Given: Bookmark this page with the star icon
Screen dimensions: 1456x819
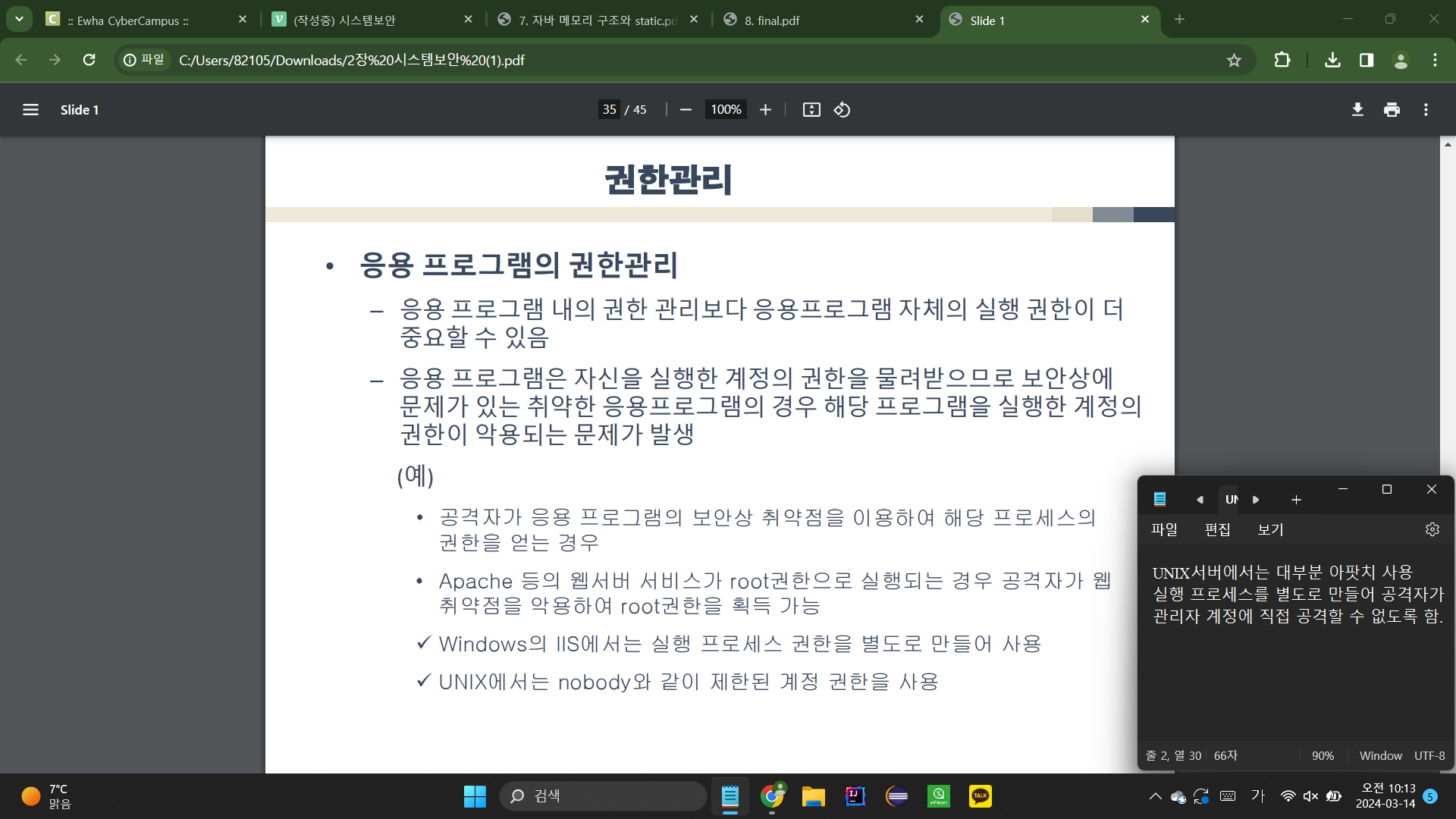Looking at the screenshot, I should [x=1234, y=60].
